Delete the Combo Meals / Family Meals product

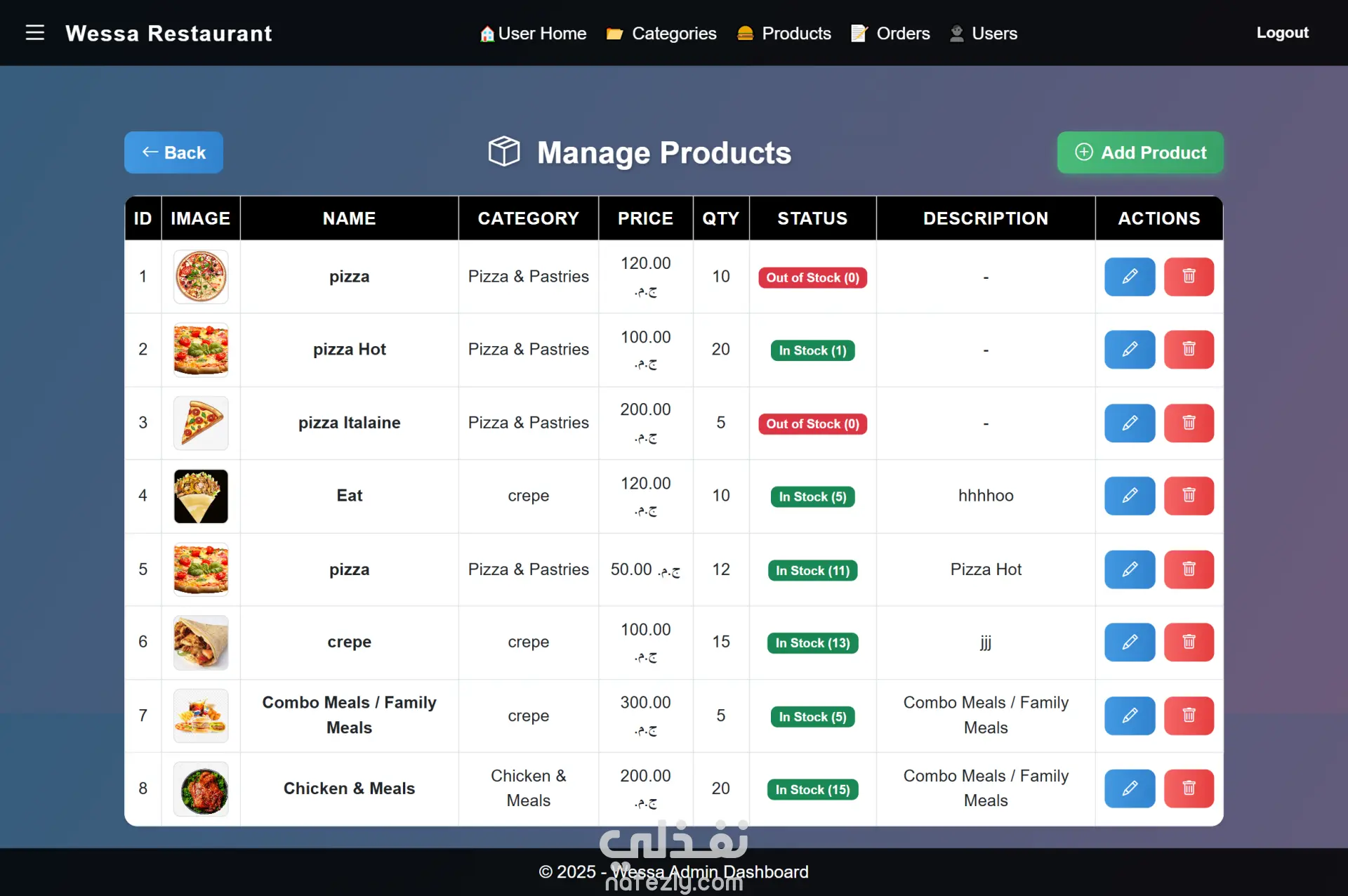tap(1188, 716)
